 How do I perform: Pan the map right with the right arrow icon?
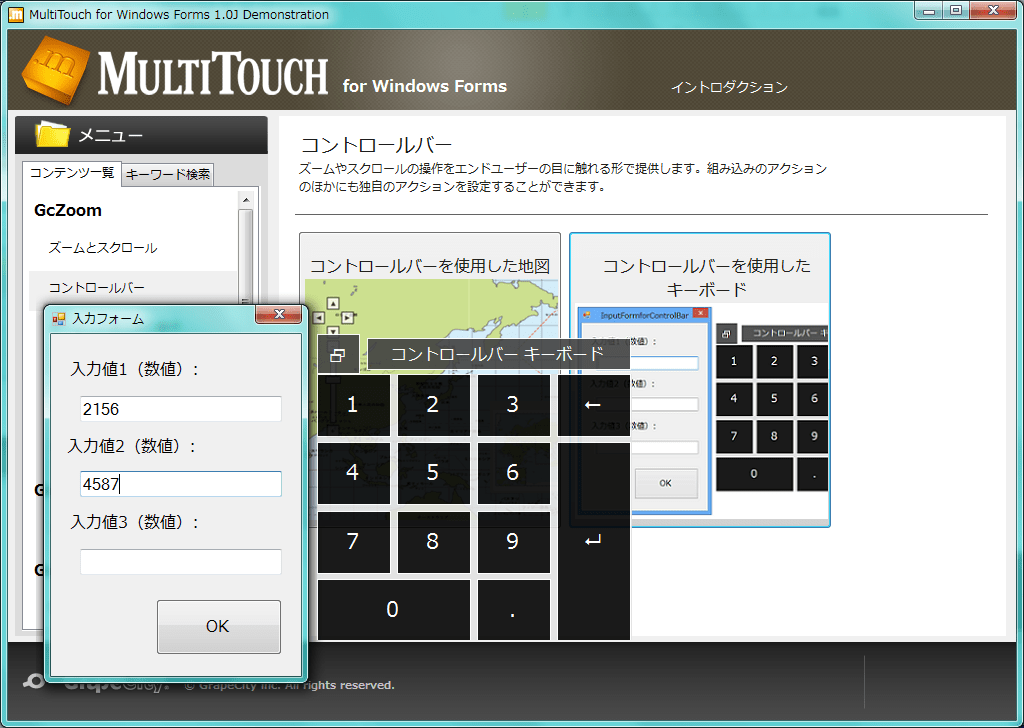[346, 316]
